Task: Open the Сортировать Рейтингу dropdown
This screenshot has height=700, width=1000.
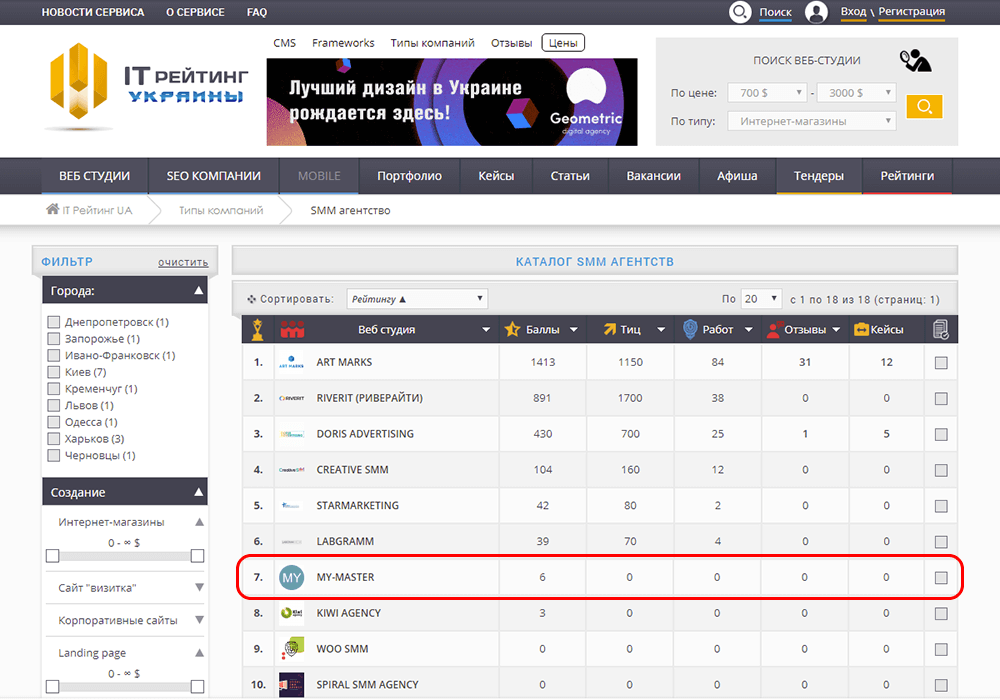Action: tap(417, 299)
